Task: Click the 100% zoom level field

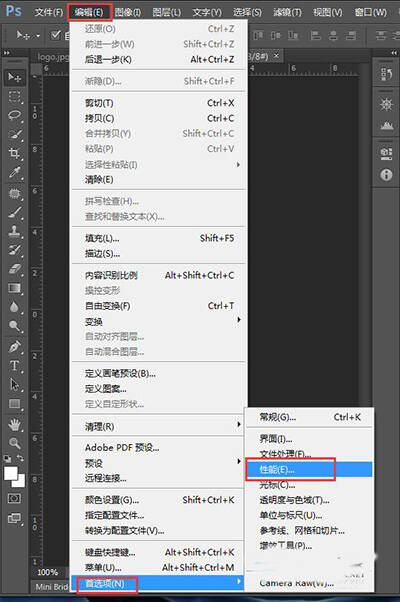Action: click(x=48, y=572)
